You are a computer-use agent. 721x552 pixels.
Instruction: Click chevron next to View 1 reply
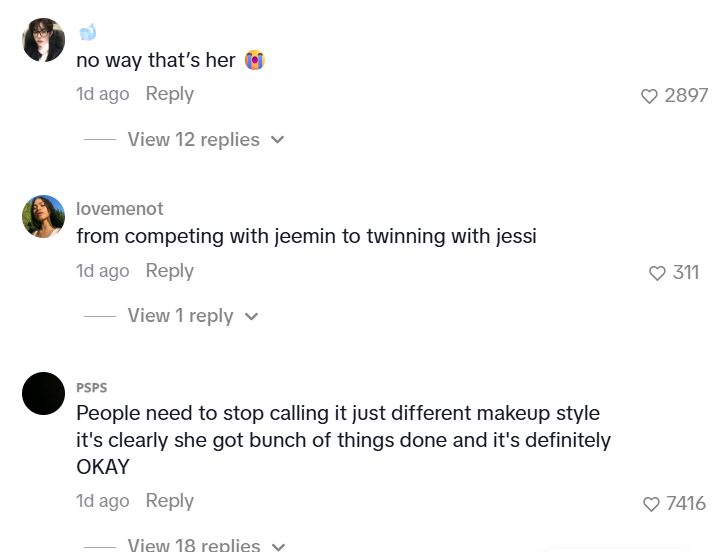251,316
